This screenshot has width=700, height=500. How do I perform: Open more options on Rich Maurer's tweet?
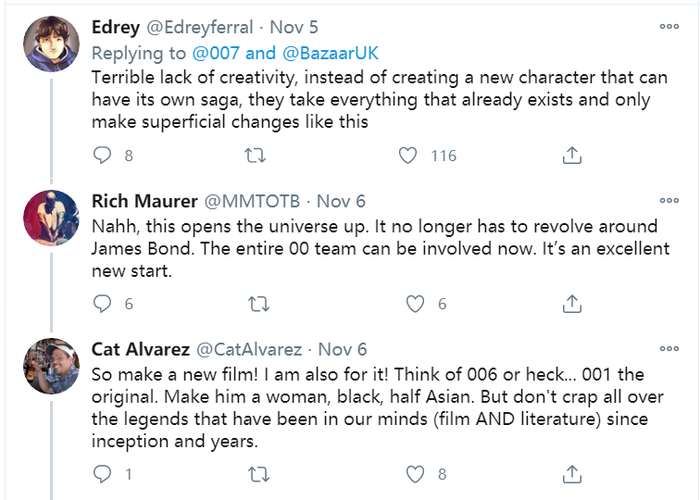[668, 199]
